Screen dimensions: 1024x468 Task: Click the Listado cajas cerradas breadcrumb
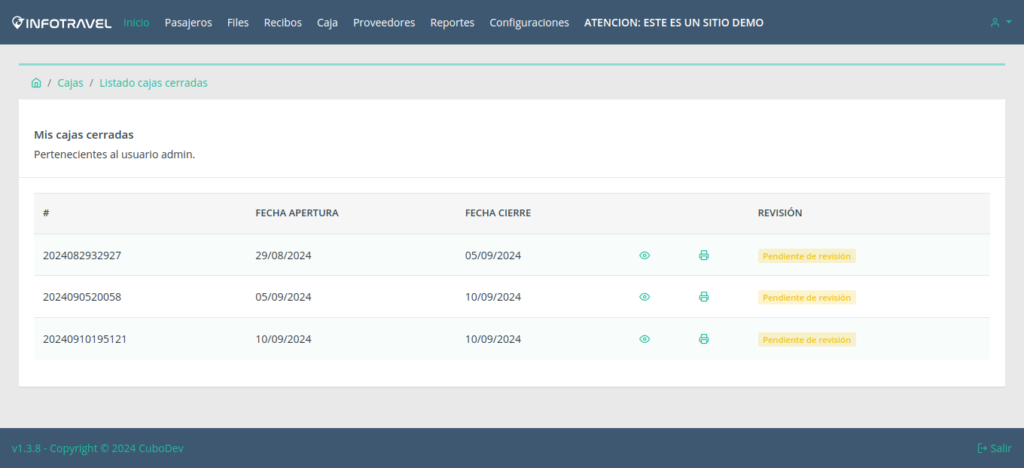tap(153, 83)
